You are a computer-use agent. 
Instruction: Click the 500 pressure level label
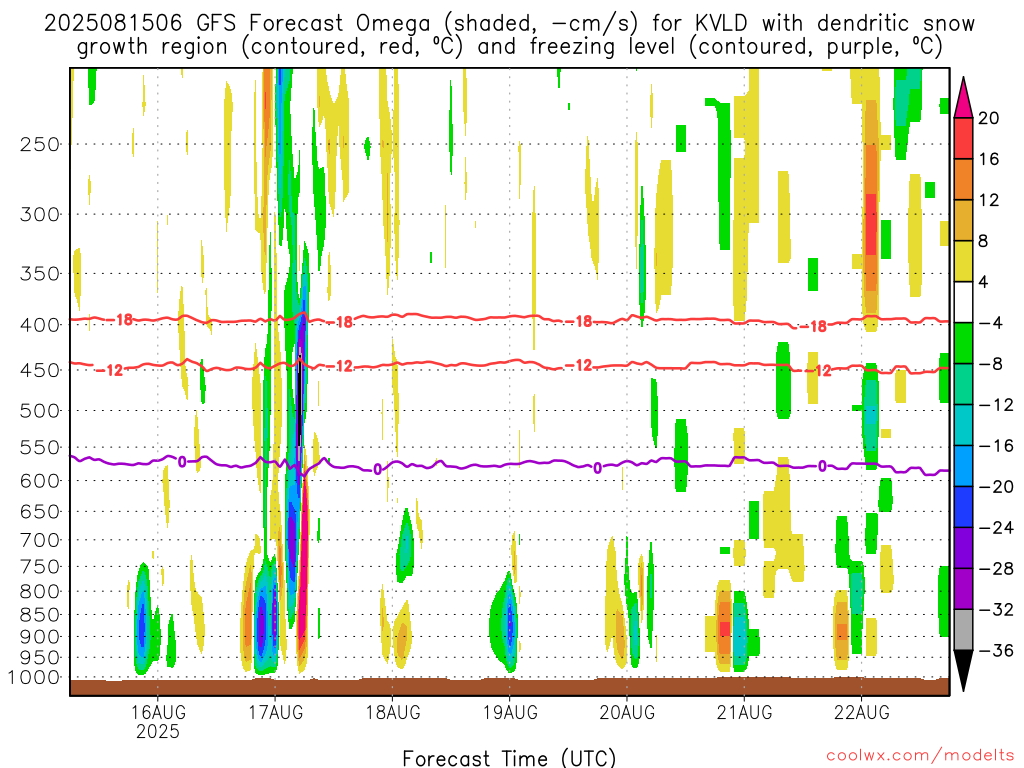pyautogui.click(x=40, y=411)
